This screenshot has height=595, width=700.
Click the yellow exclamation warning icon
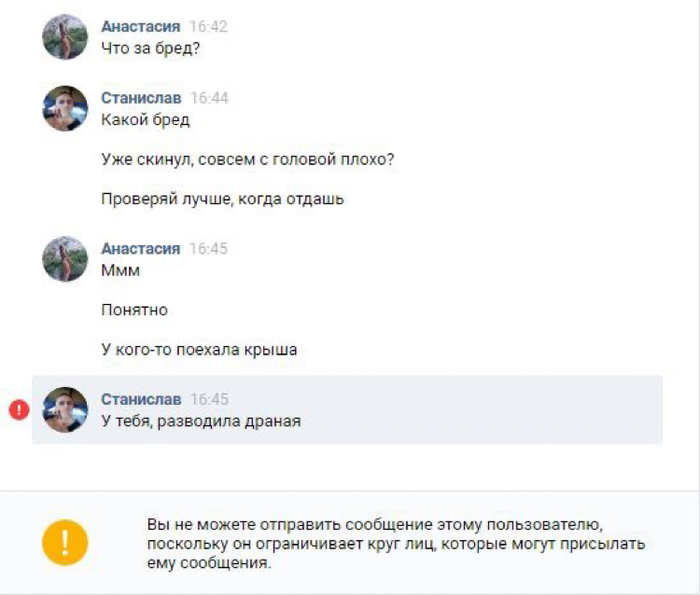(x=65, y=543)
